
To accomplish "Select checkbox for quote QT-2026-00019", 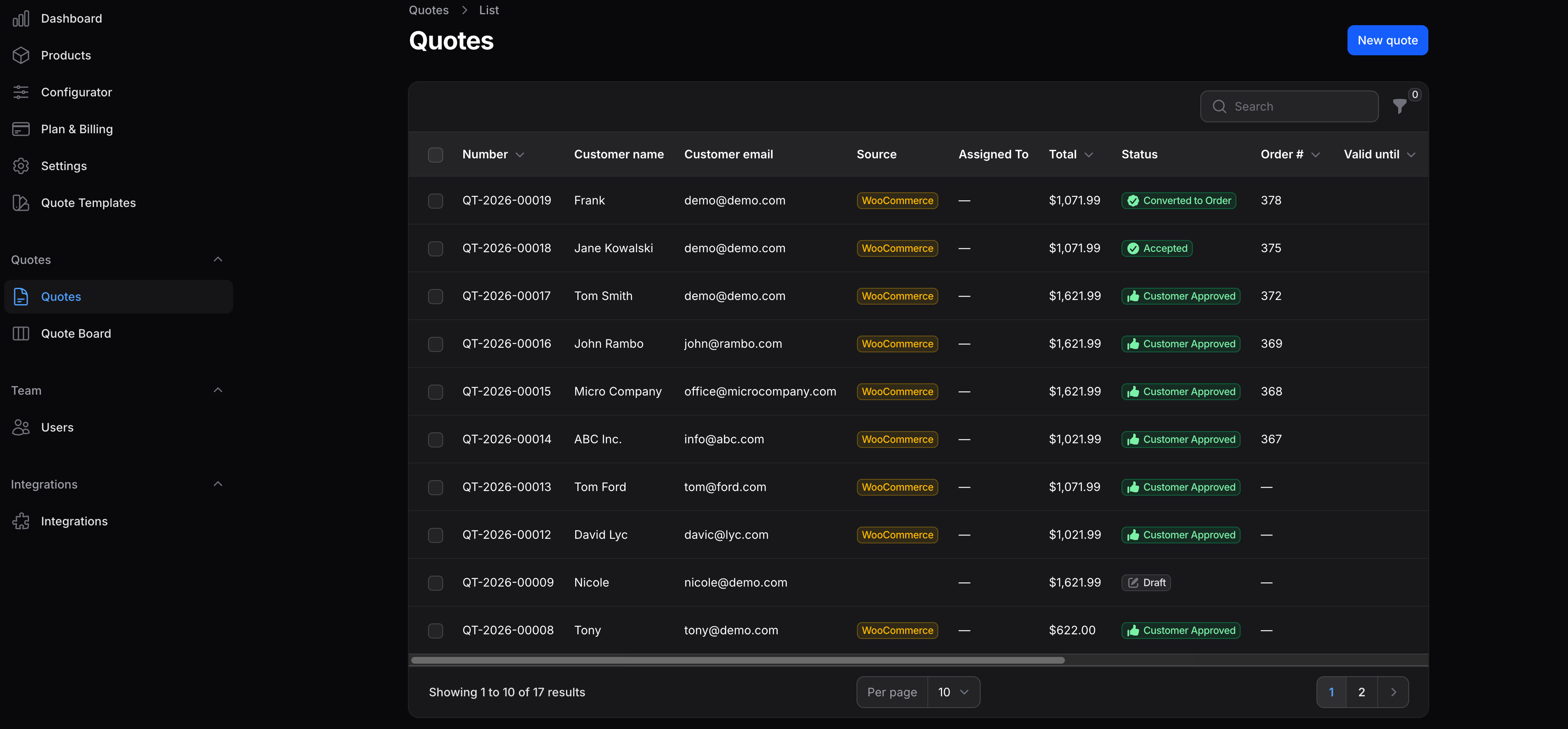I will pos(435,201).
